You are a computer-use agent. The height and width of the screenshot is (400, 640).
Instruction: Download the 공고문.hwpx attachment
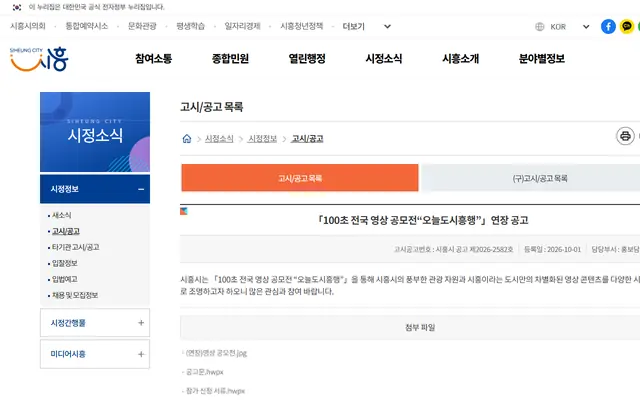pyautogui.click(x=204, y=372)
